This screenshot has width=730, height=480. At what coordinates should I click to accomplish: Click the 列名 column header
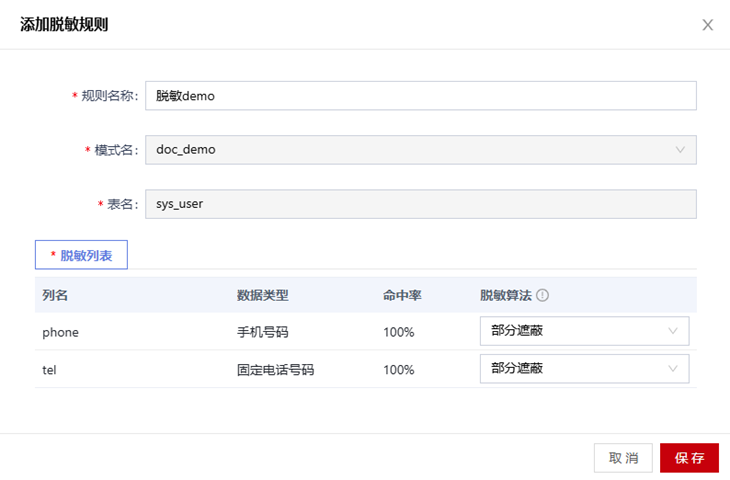click(55, 295)
